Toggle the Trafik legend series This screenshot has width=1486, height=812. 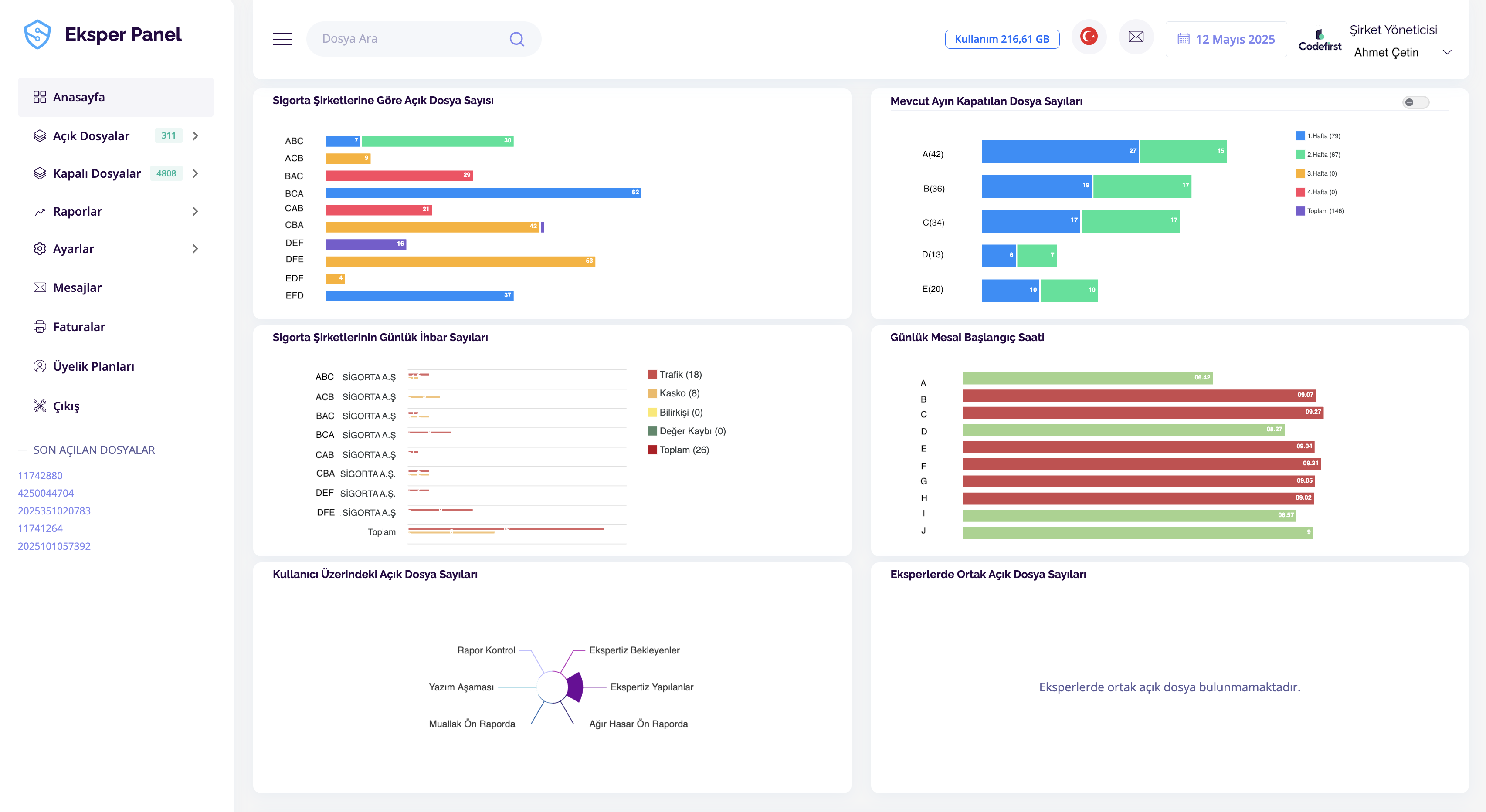pos(674,374)
